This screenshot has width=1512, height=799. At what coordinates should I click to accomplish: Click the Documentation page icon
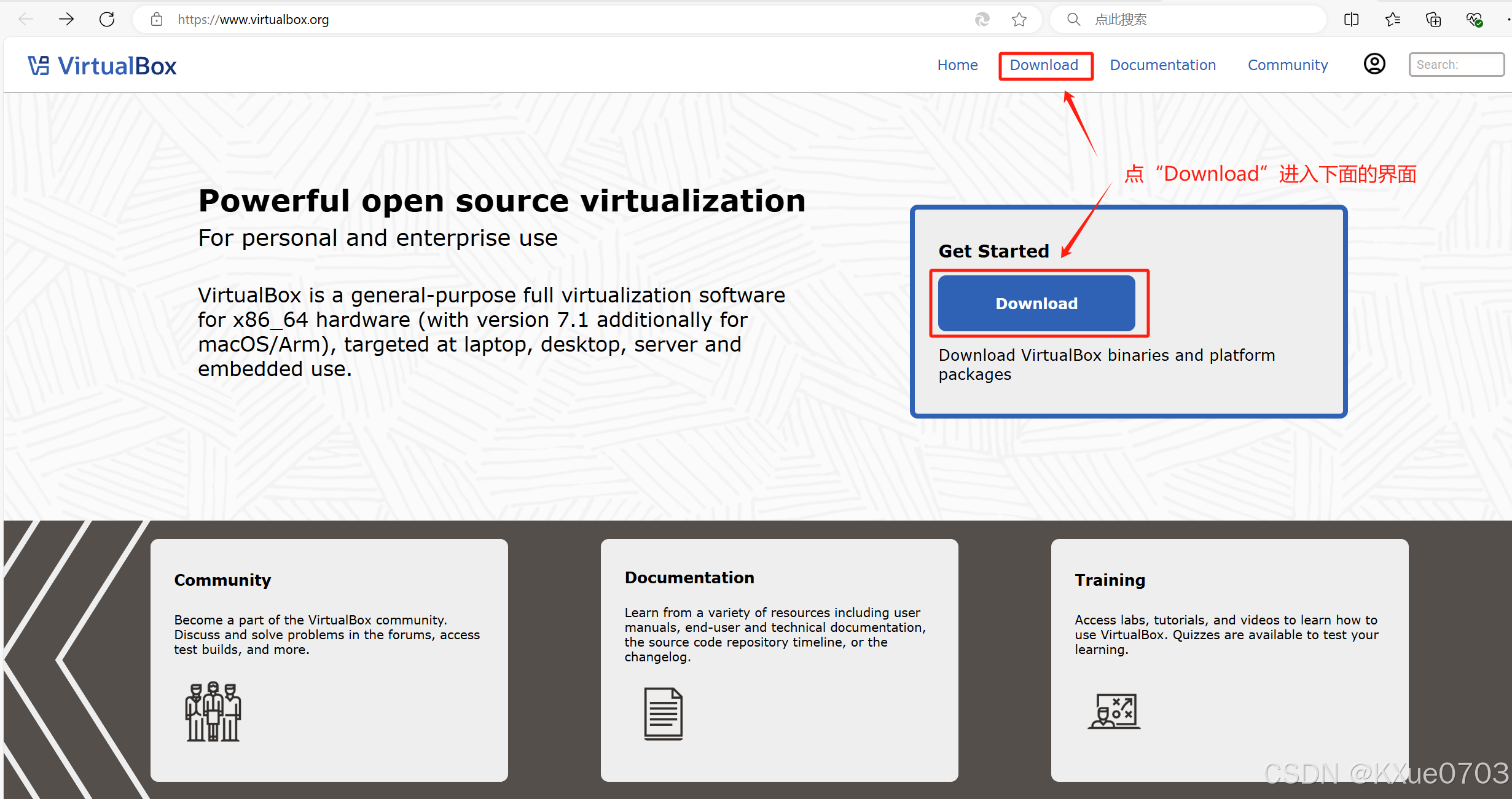point(663,713)
